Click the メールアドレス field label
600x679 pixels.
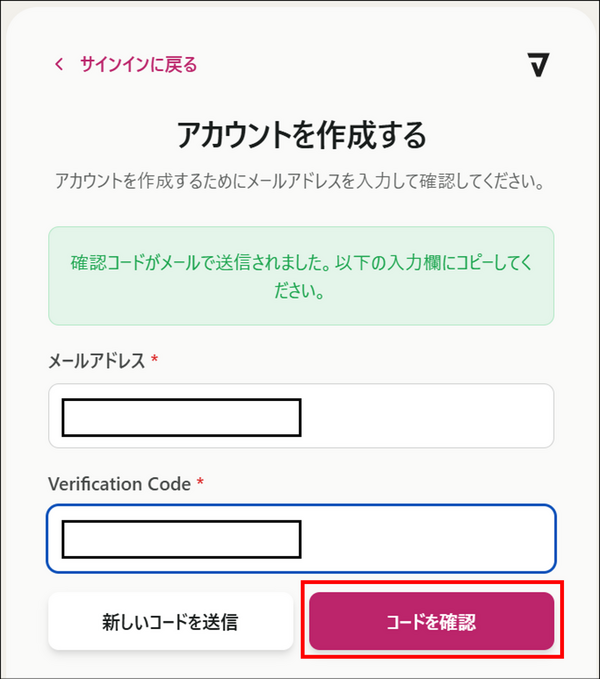96,361
